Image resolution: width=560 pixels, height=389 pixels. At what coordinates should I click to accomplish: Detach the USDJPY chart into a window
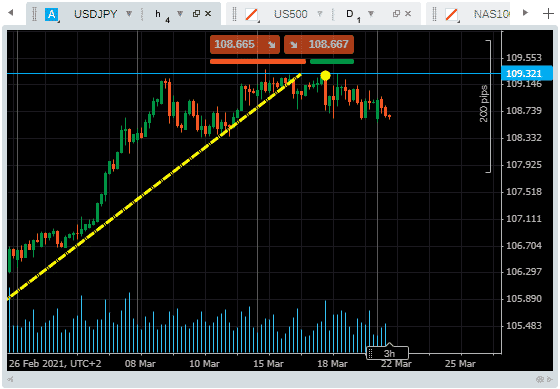click(x=196, y=14)
